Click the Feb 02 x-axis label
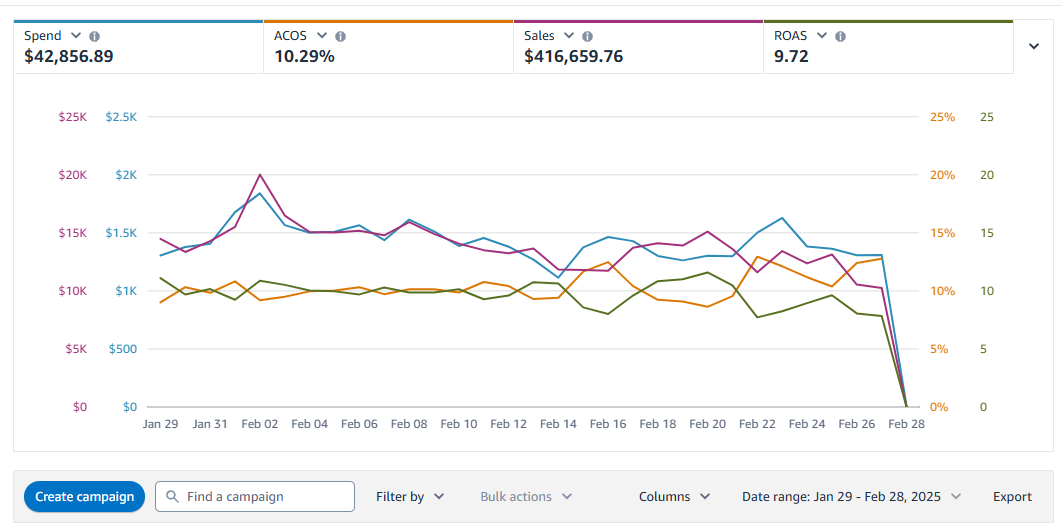The height and width of the screenshot is (523, 1062). pos(260,424)
